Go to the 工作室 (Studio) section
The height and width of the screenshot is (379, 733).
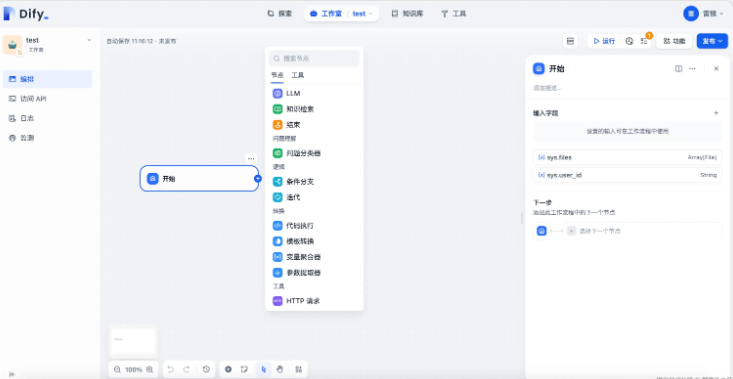[327, 14]
